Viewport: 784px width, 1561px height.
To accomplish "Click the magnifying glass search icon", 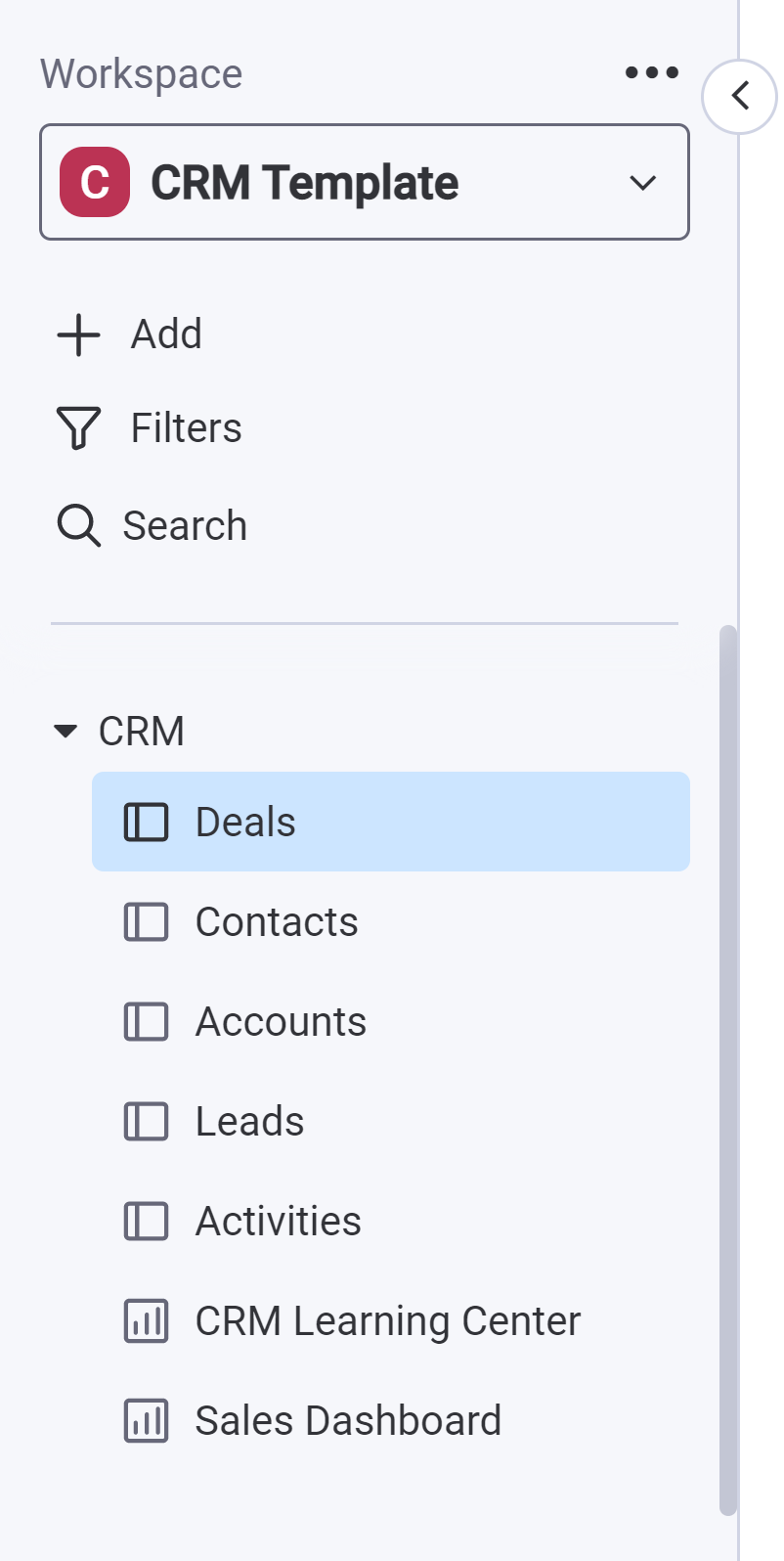I will click(78, 525).
